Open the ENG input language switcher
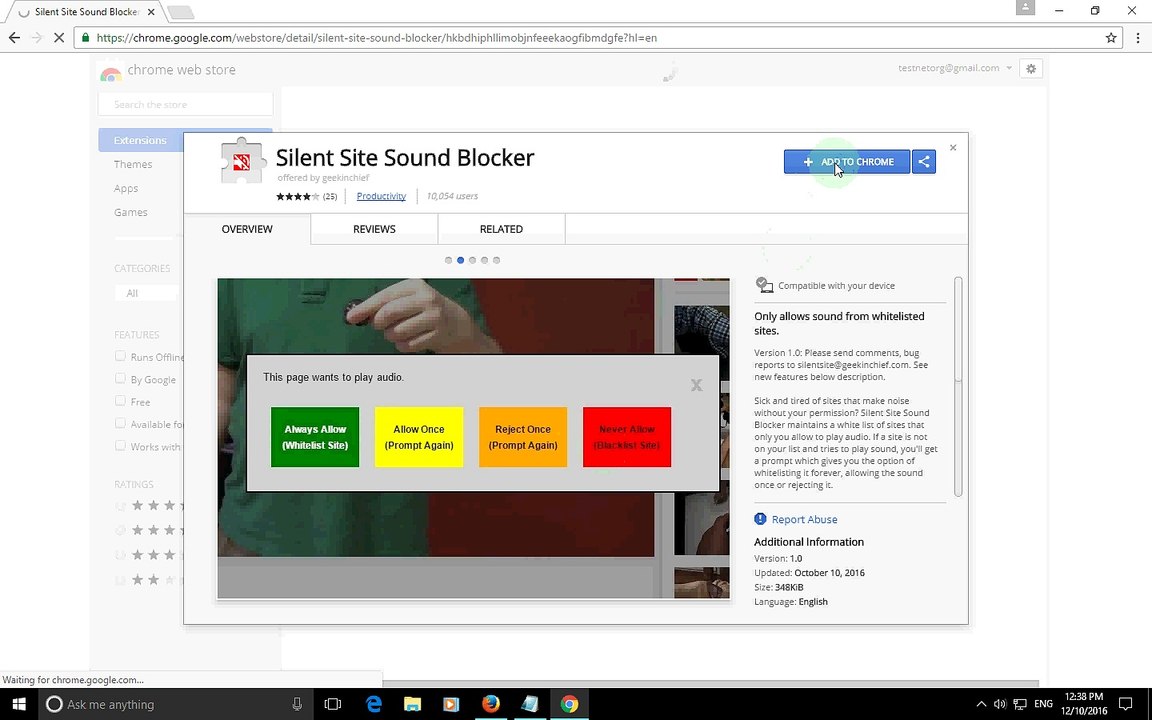This screenshot has width=1152, height=720. [1043, 704]
